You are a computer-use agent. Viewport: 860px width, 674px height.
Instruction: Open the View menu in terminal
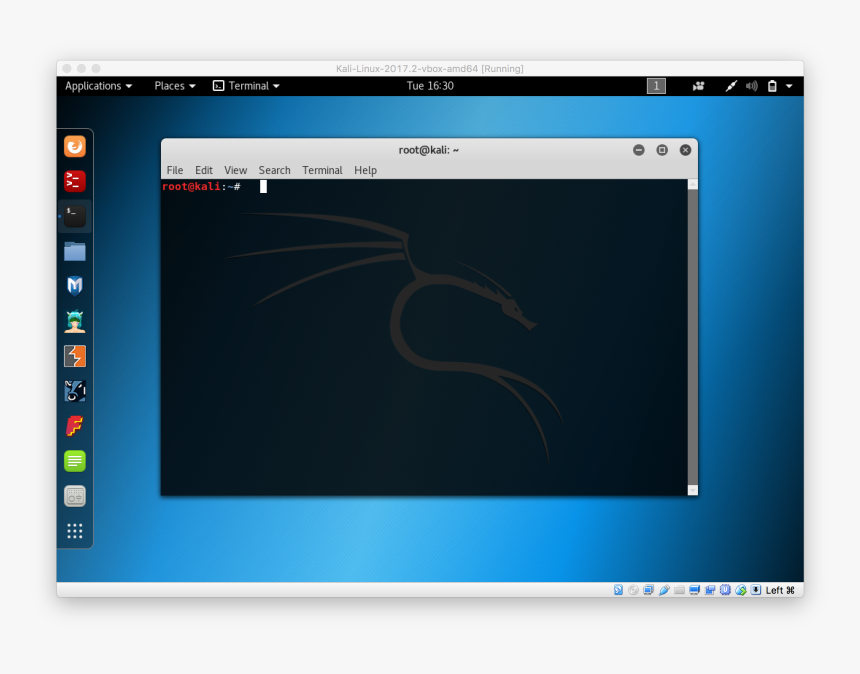point(235,170)
